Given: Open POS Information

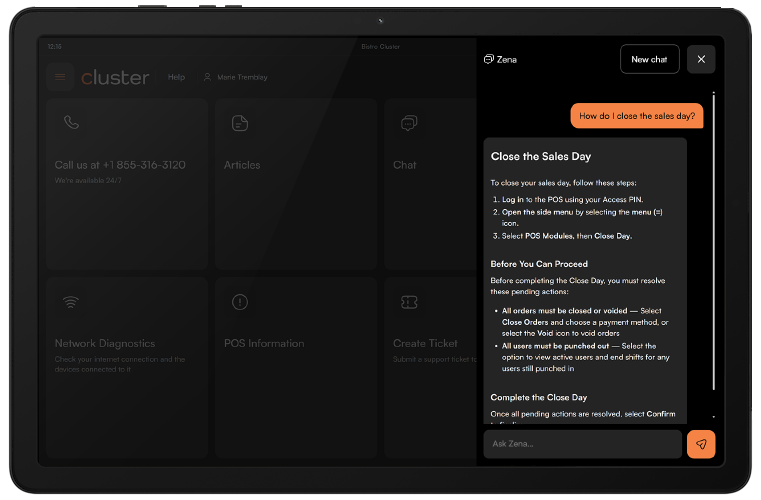Looking at the screenshot, I should (264, 343).
